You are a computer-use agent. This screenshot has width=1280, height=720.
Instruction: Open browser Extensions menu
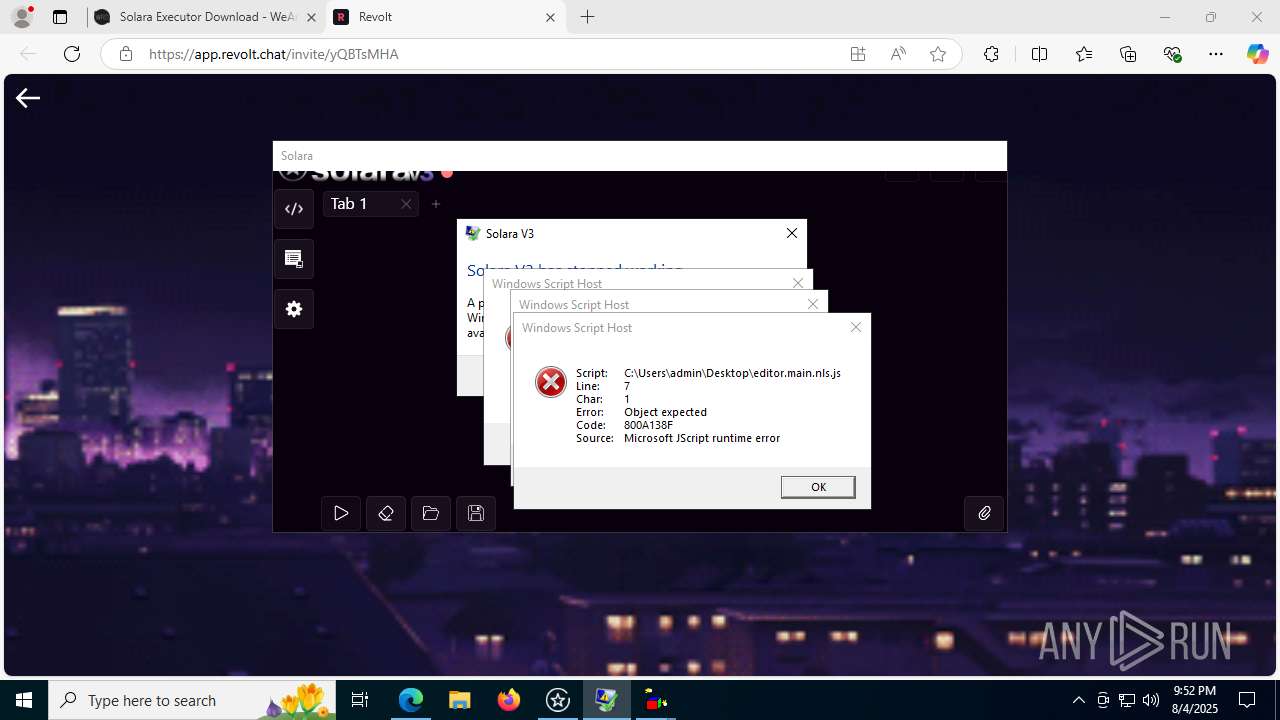click(x=991, y=54)
